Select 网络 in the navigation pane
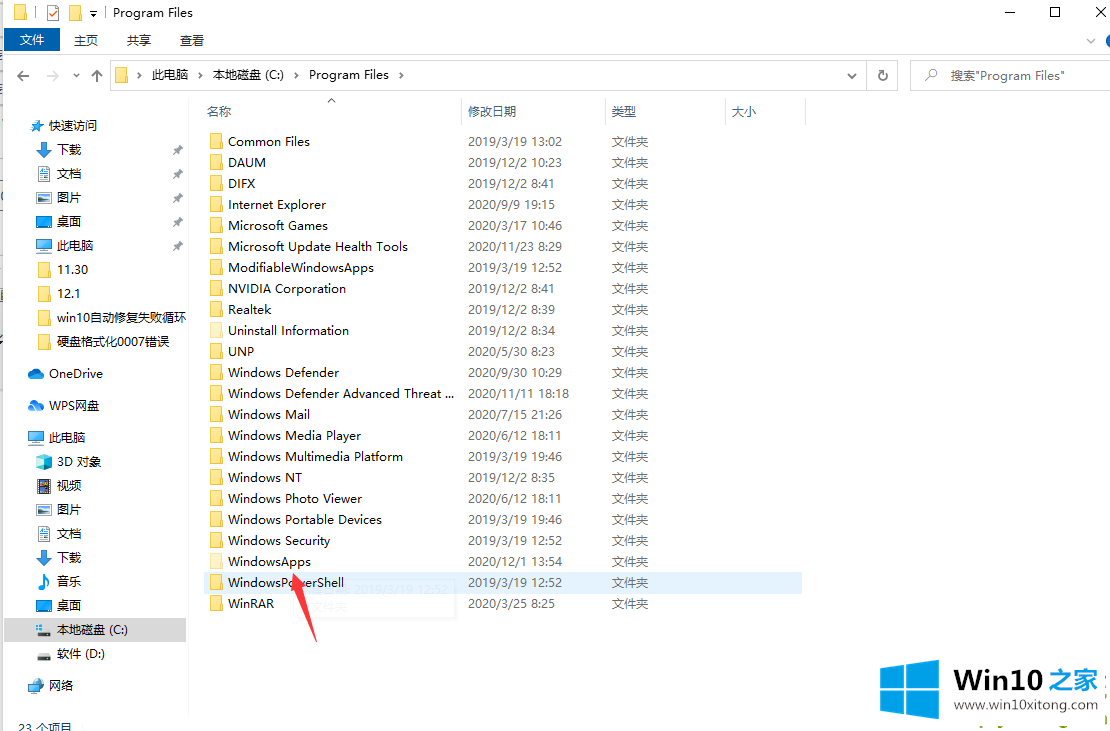 tap(61, 686)
